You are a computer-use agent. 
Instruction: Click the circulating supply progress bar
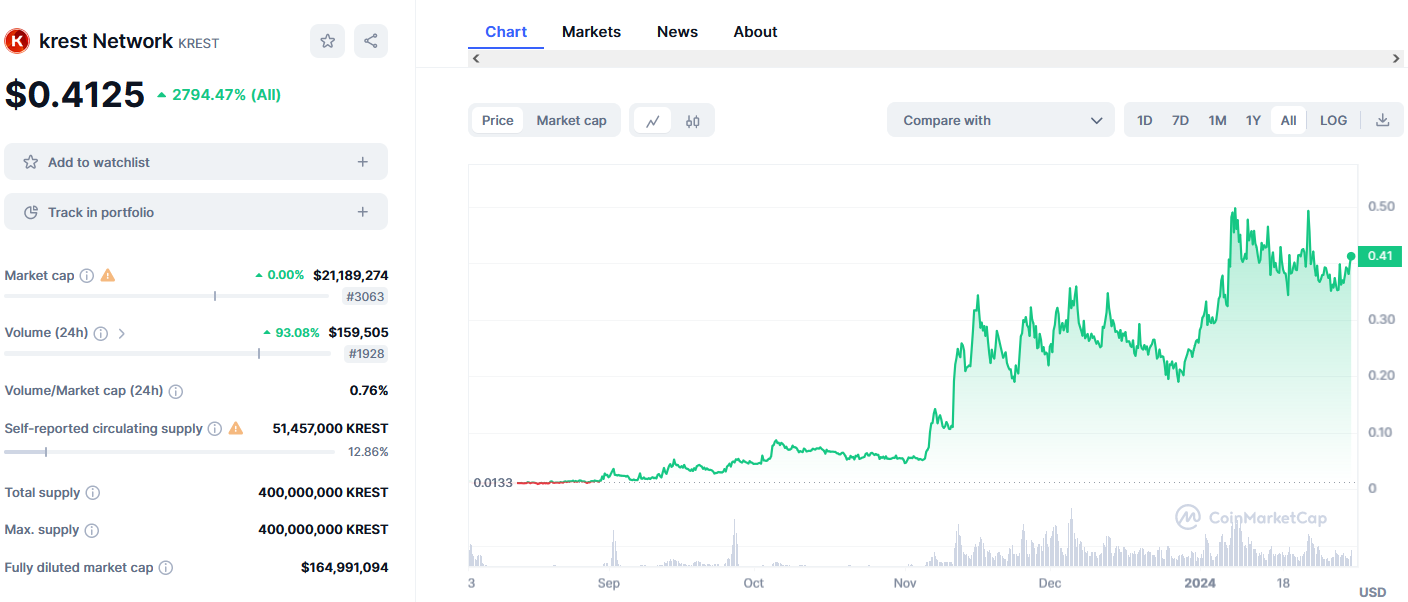[169, 452]
